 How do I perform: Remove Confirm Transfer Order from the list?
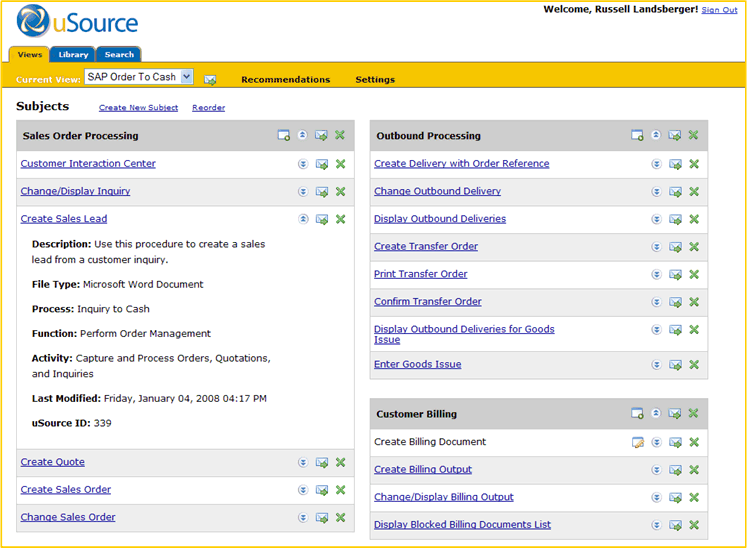[694, 302]
